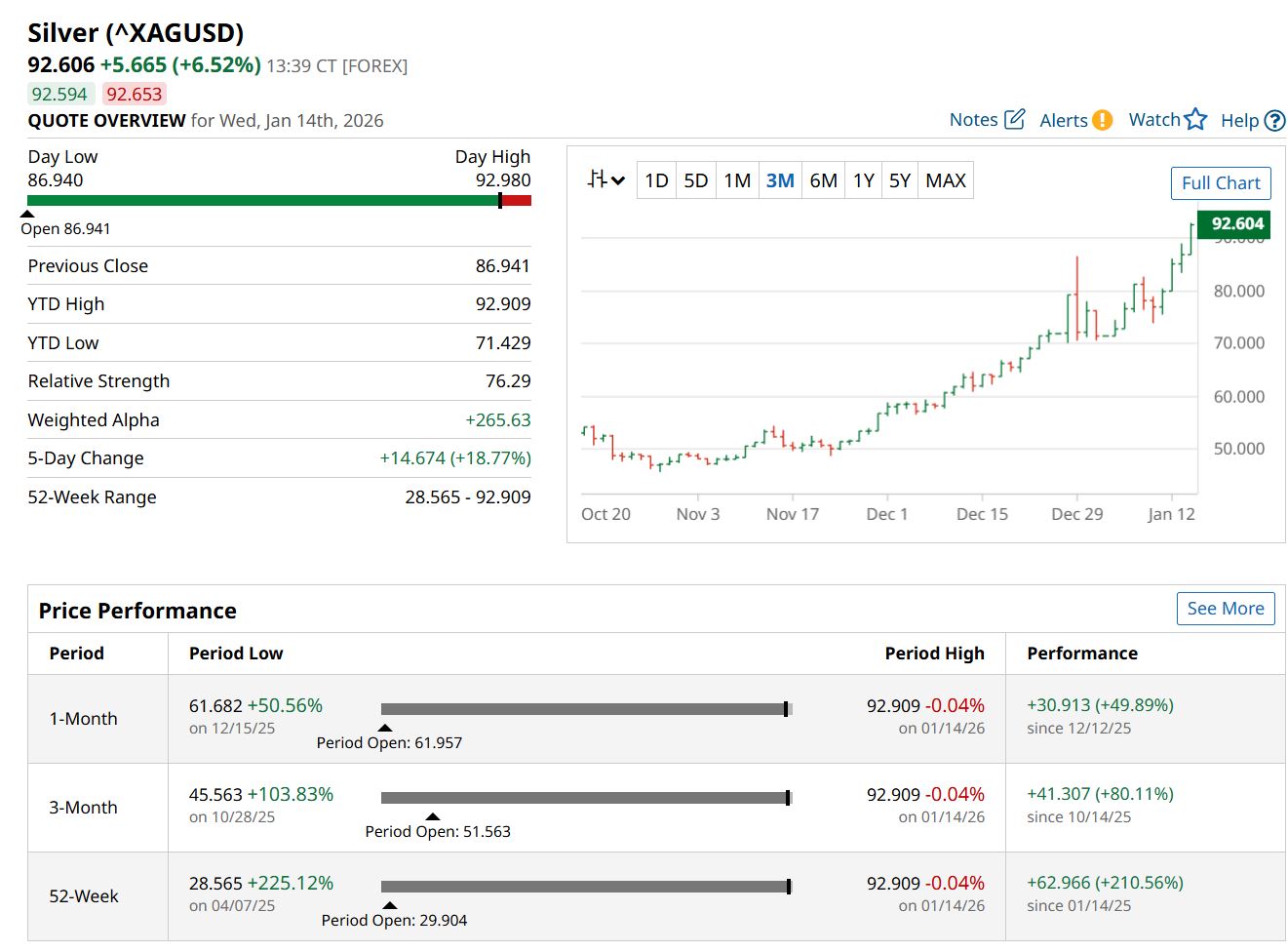Click the Silver (^XAGUSD) title

[x=136, y=33]
